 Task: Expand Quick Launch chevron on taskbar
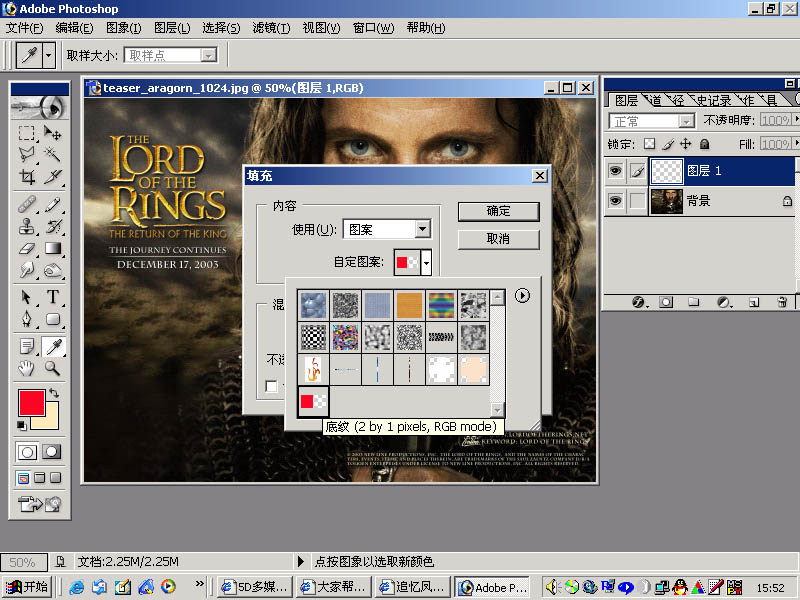(x=199, y=583)
